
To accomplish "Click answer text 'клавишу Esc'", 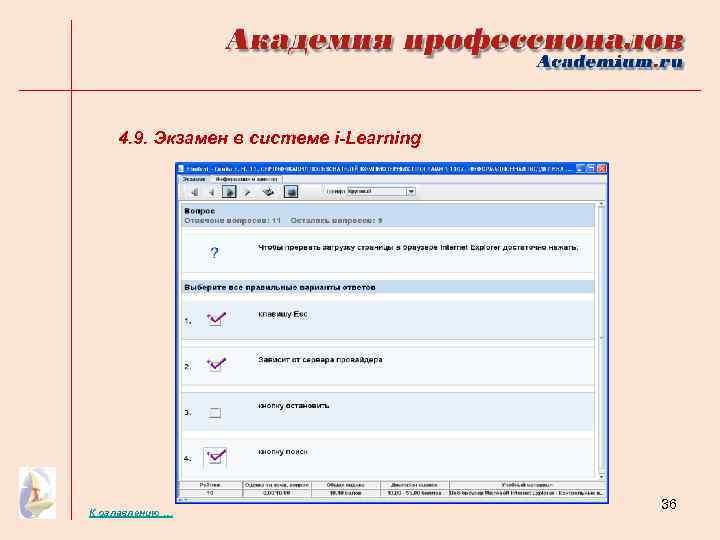I will coord(282,314).
